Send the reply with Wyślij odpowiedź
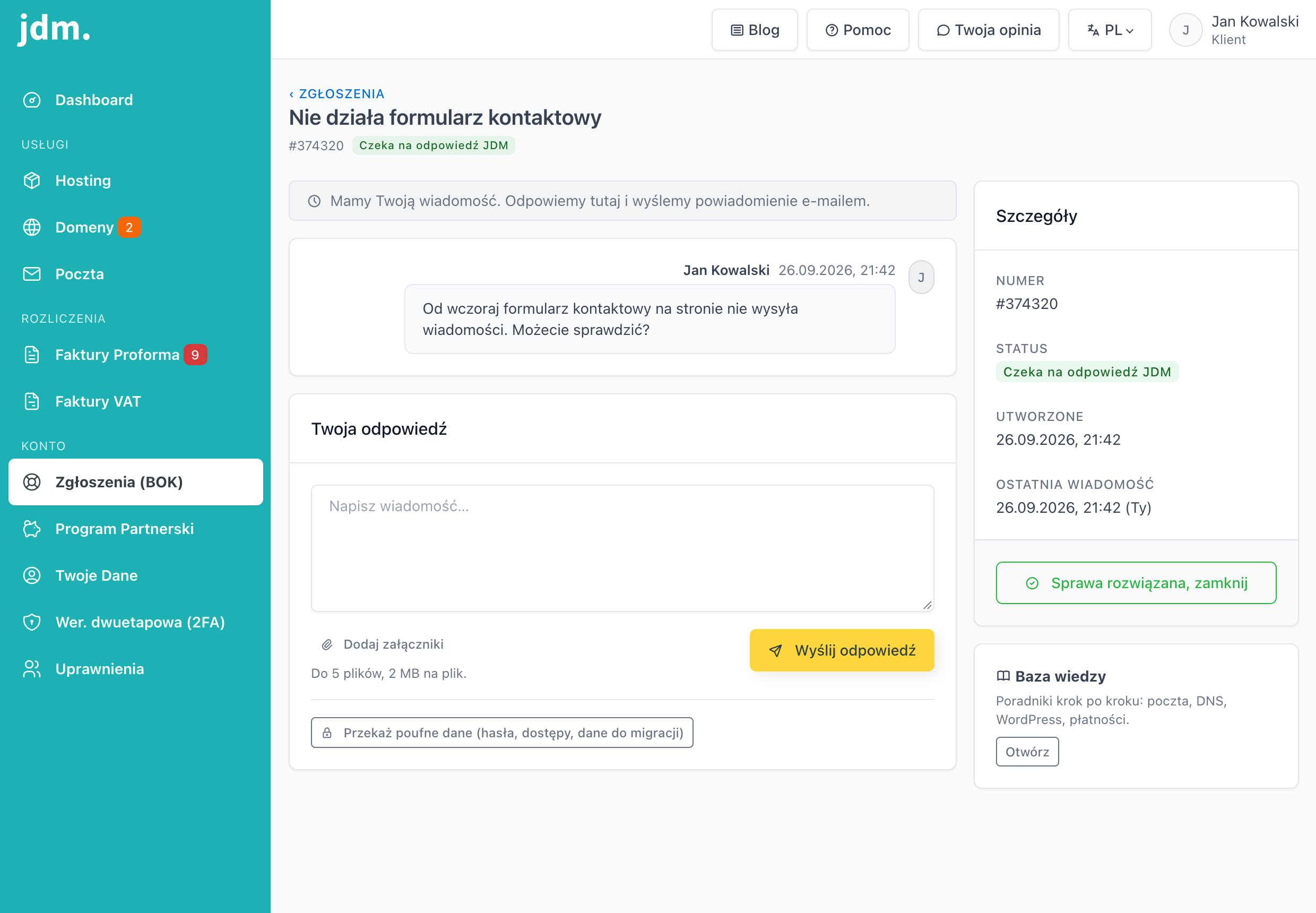The width and height of the screenshot is (1316, 913). (841, 650)
